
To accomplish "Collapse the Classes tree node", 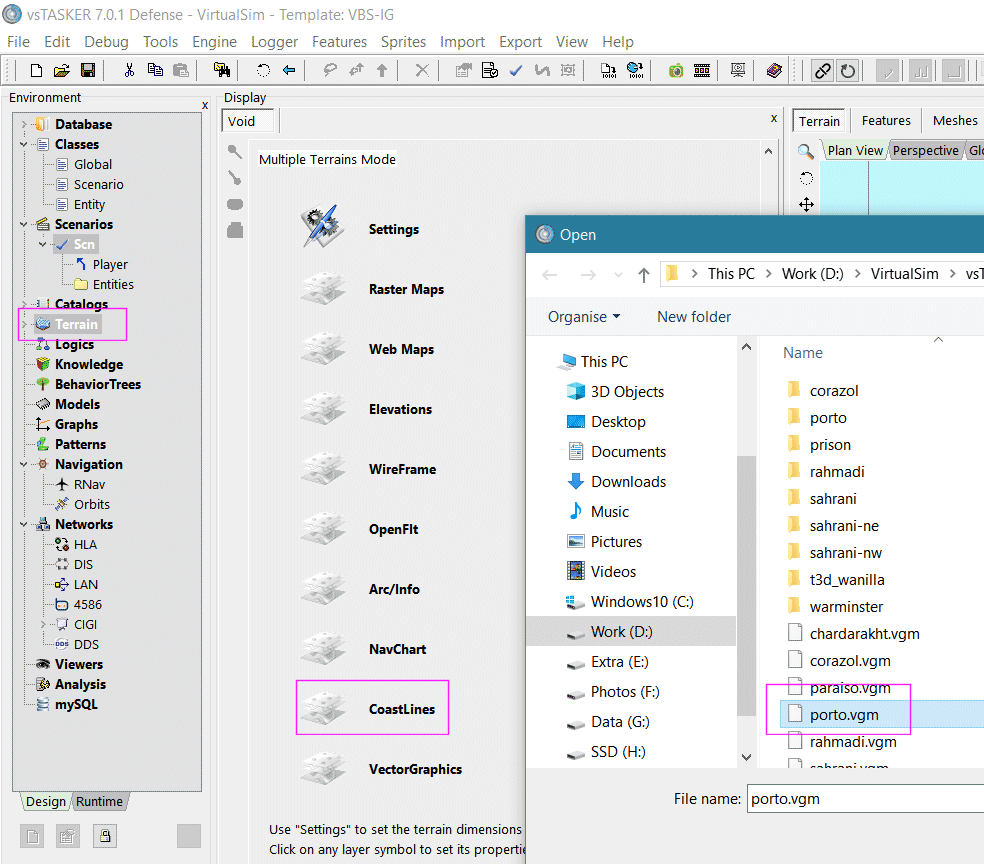I will [23, 144].
